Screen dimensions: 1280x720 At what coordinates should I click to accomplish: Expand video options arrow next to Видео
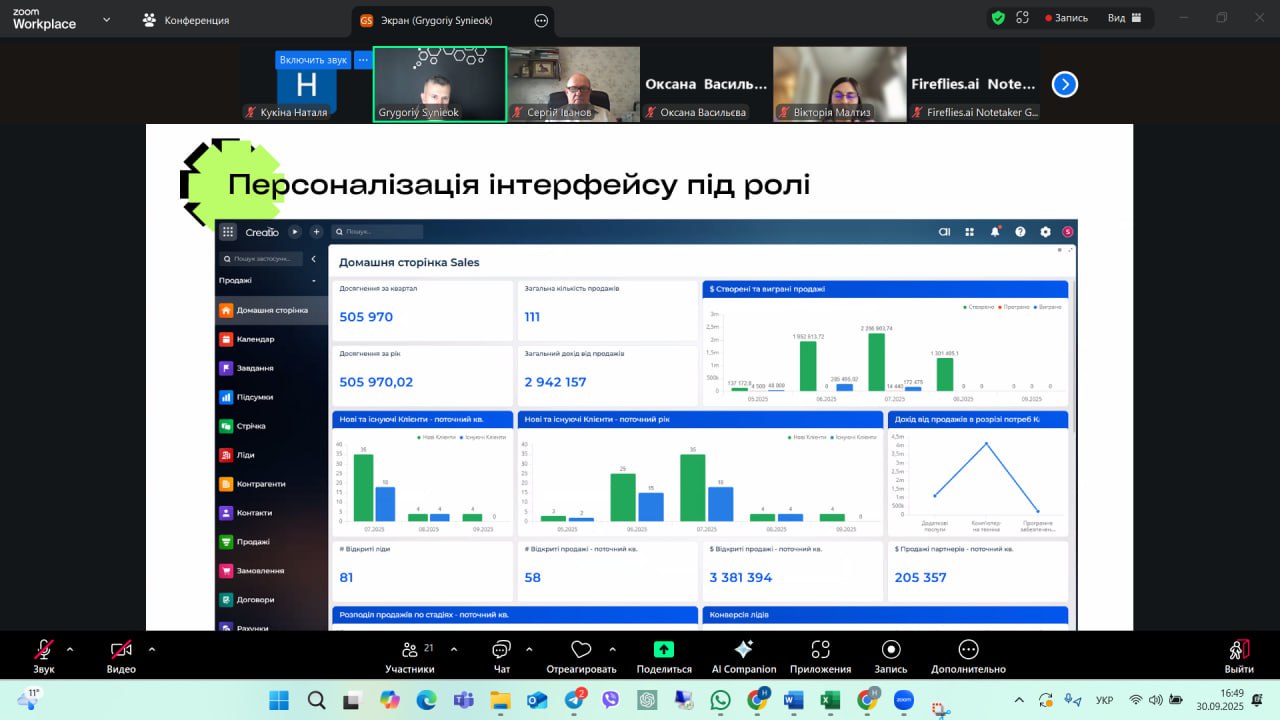point(152,648)
